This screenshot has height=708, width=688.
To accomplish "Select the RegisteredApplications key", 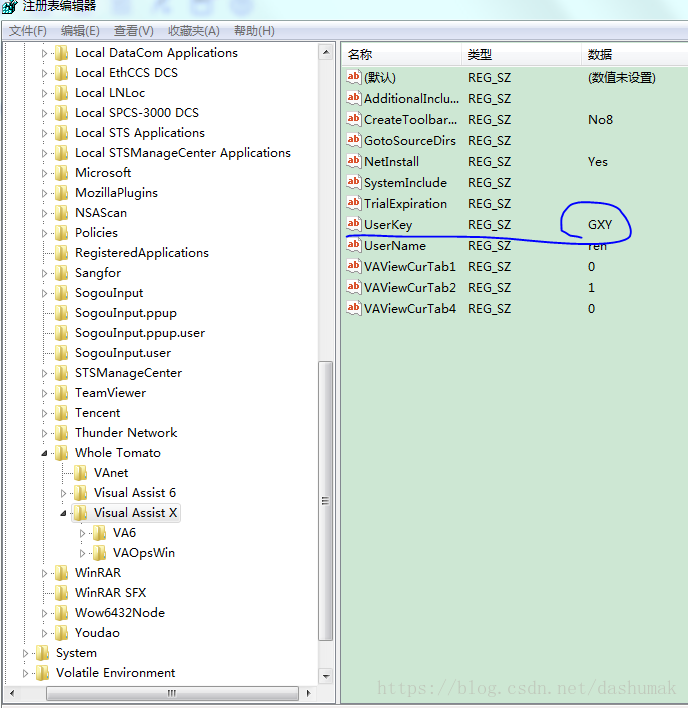I will click(142, 253).
